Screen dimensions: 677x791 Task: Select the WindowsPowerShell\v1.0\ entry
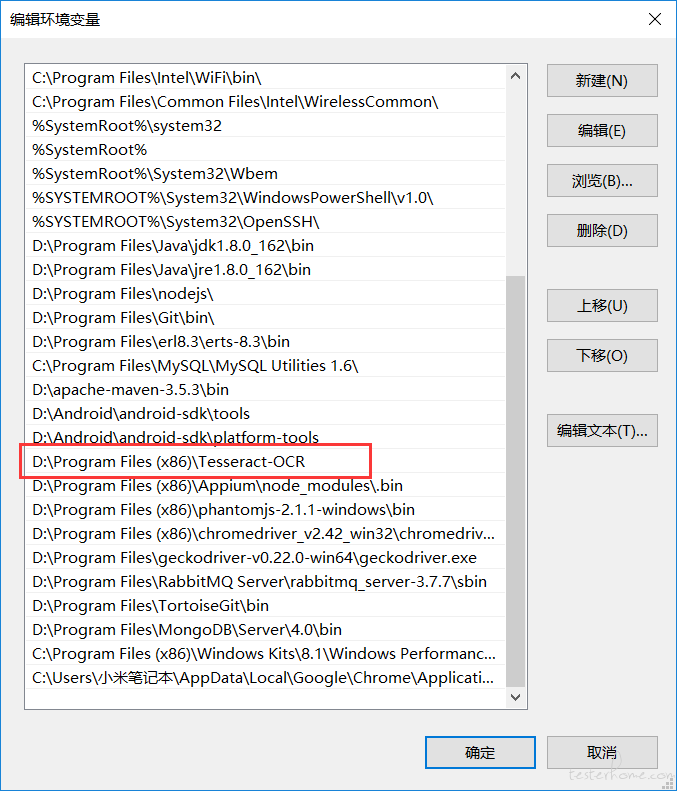pyautogui.click(x=265, y=198)
